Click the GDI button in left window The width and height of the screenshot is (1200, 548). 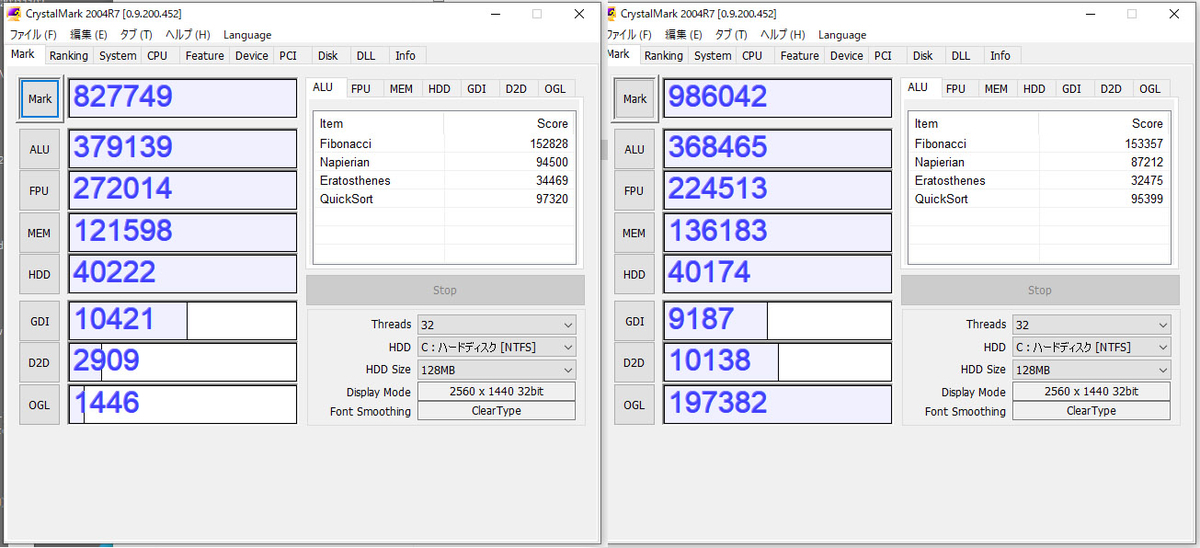coord(40,321)
